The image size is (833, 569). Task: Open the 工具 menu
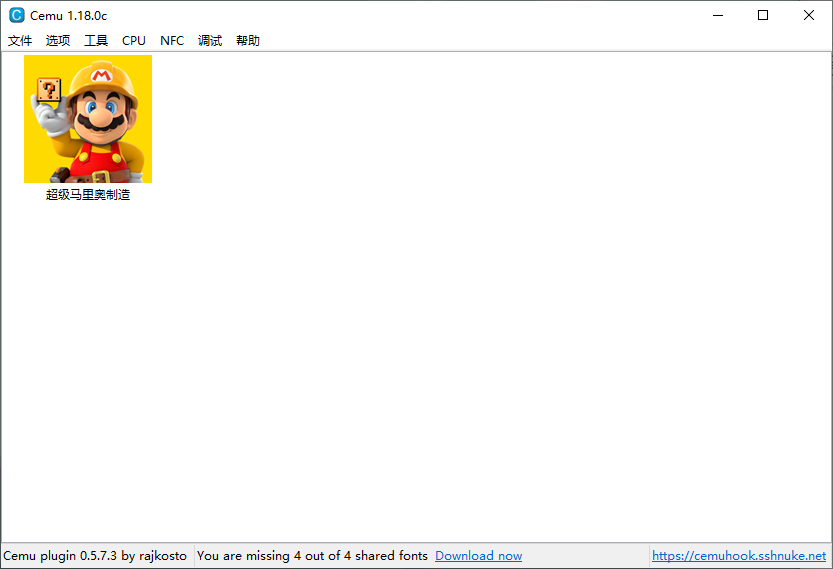pos(96,40)
